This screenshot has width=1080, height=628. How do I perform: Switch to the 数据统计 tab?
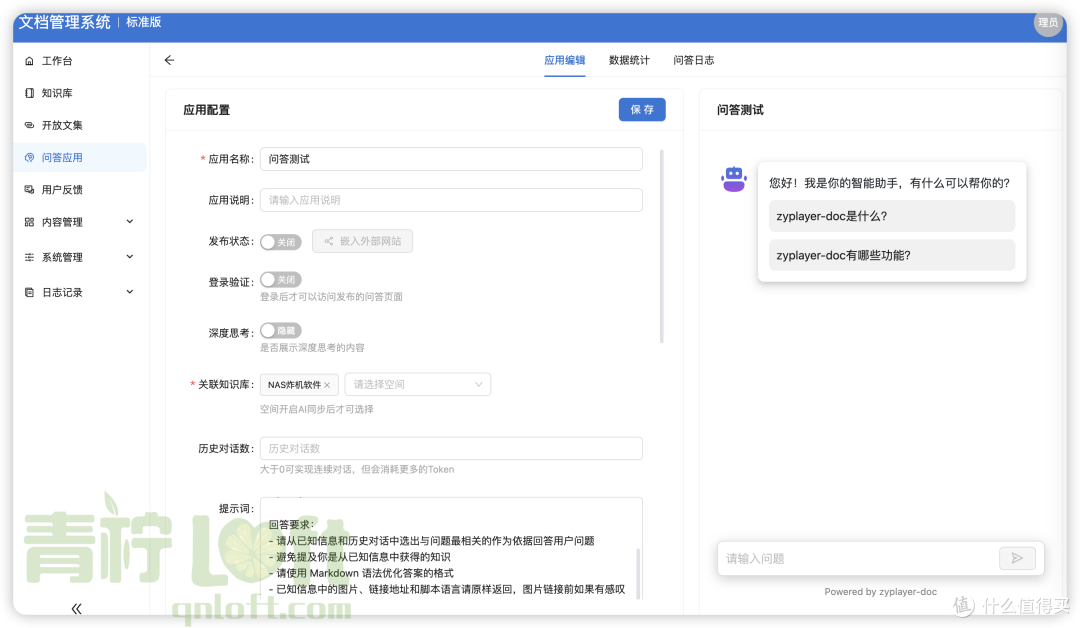629,60
